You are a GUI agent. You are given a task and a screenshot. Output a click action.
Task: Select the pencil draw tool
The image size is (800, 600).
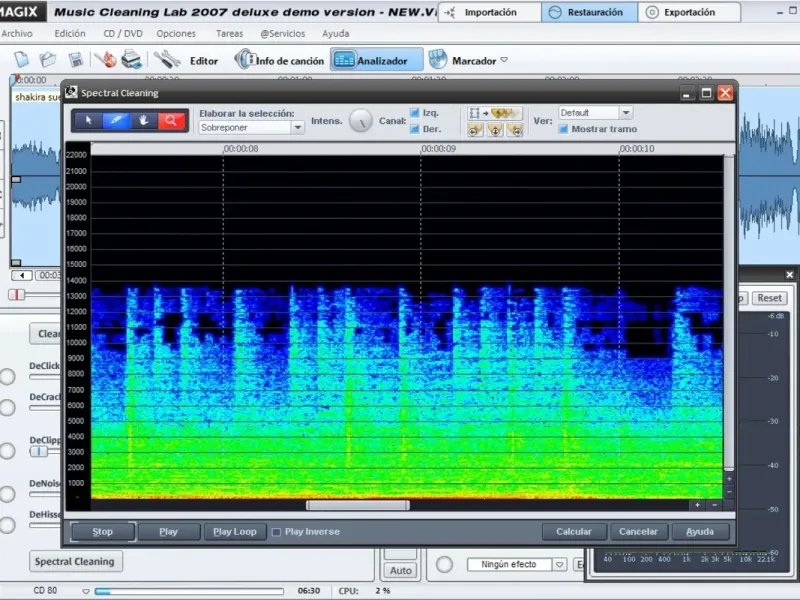[116, 121]
